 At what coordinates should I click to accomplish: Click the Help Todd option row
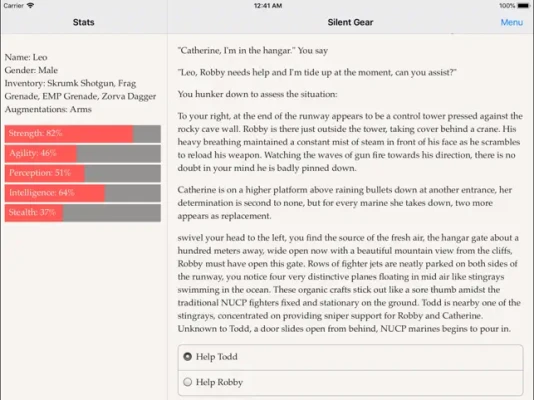(350, 357)
